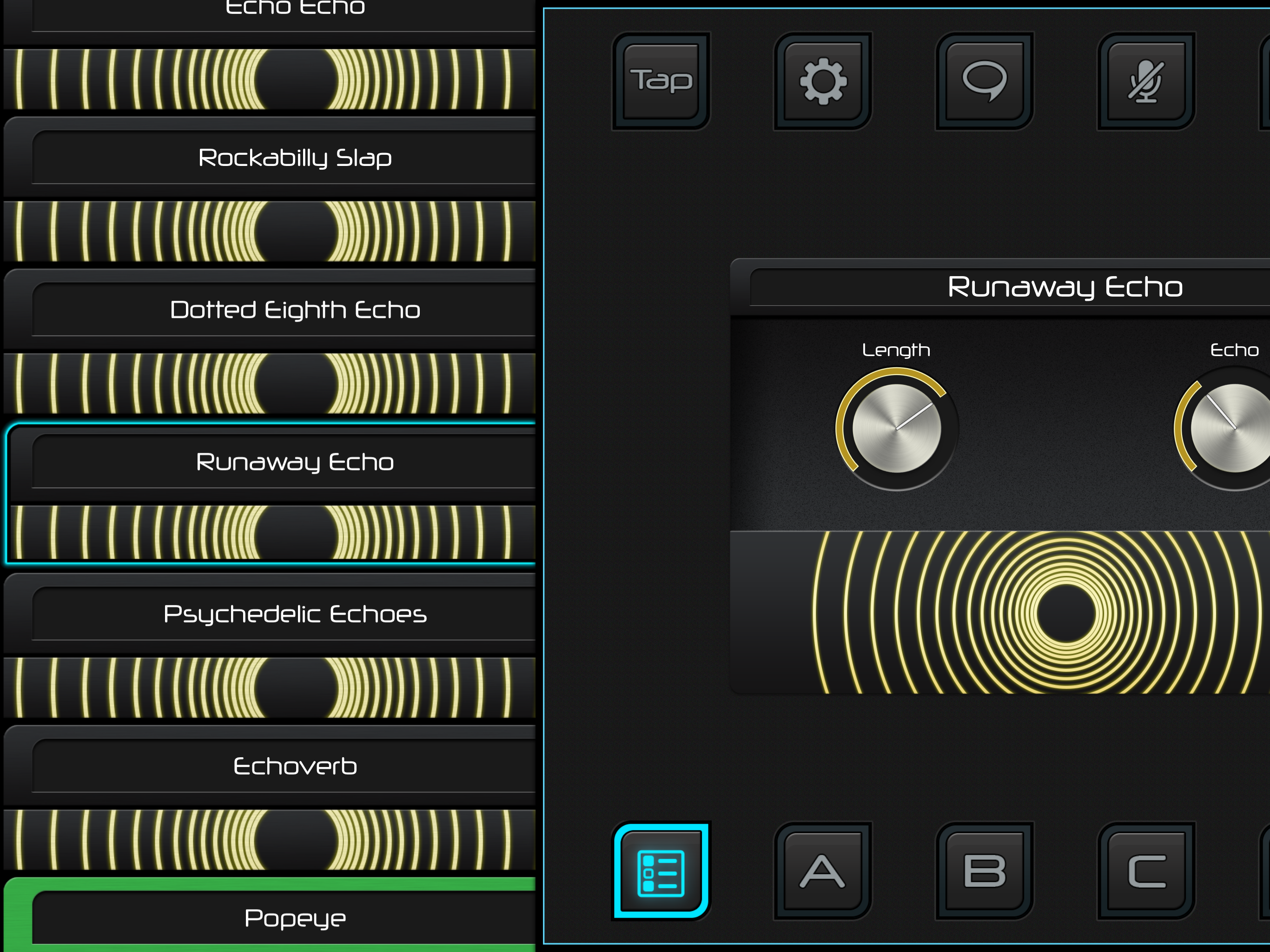Pick the Psychedelic Echoes preset

pos(295,615)
